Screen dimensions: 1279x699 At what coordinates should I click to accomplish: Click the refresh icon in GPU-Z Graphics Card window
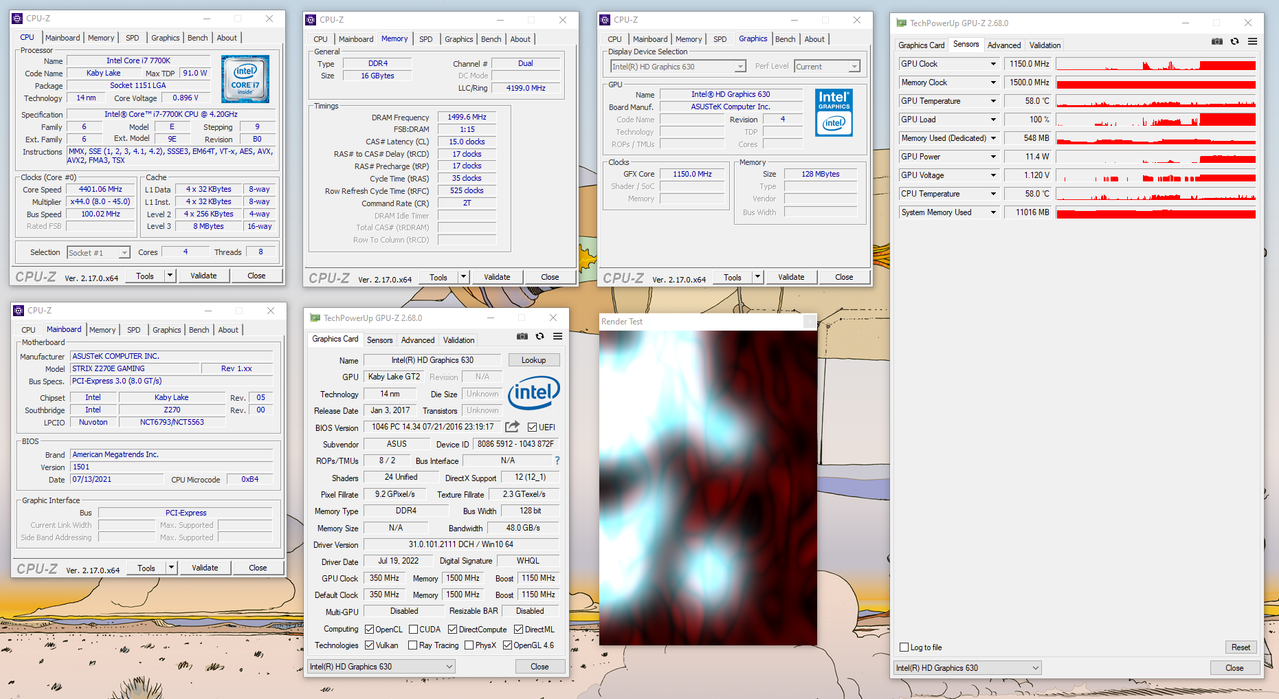(540, 337)
